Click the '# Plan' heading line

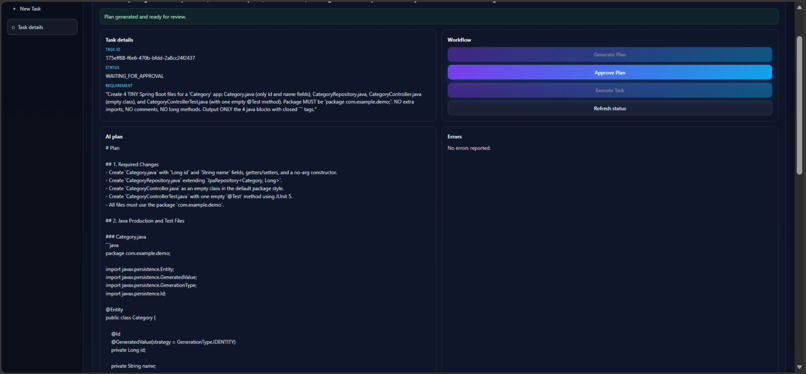pos(113,148)
